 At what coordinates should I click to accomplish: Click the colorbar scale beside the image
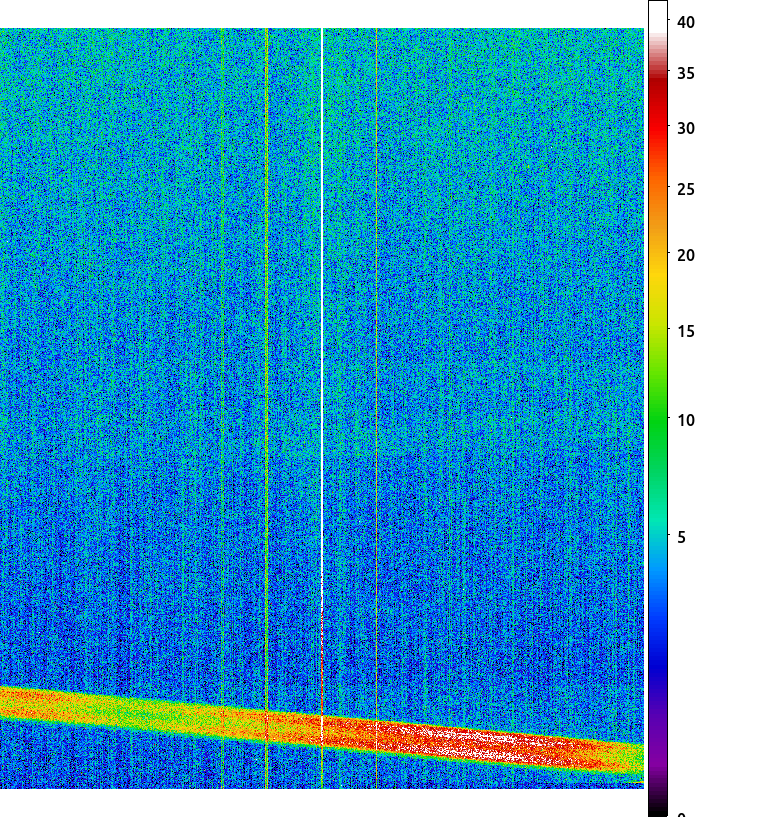658,408
